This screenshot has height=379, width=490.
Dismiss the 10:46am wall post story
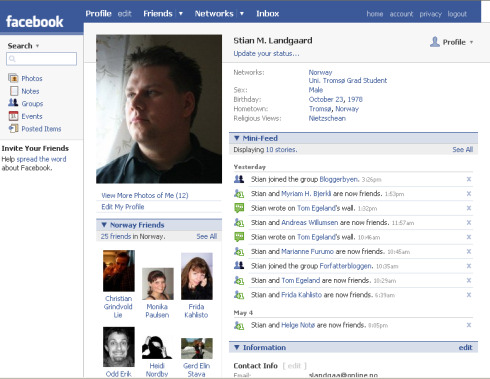click(x=469, y=237)
